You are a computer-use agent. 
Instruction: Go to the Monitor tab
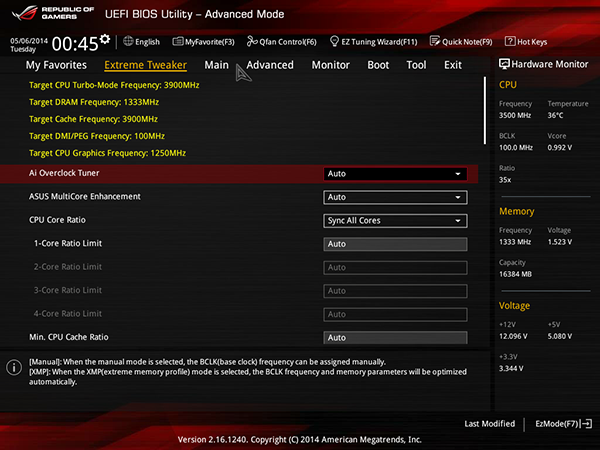(x=331, y=65)
